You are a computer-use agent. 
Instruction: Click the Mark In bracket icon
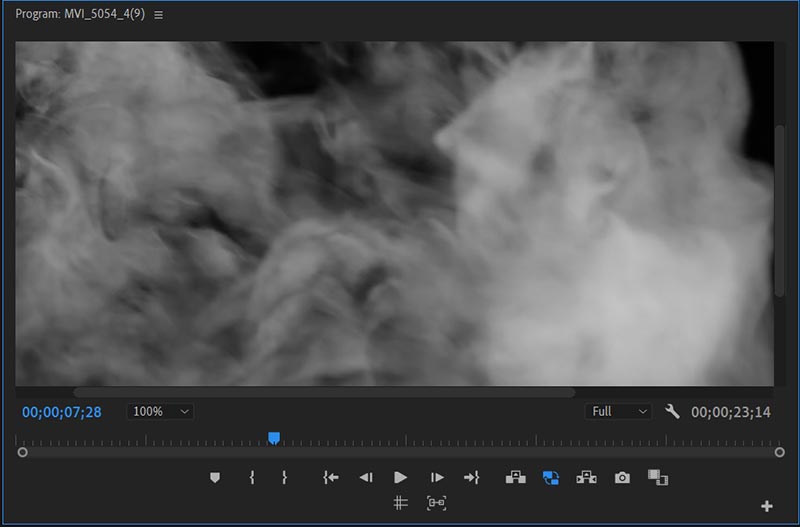coord(251,478)
